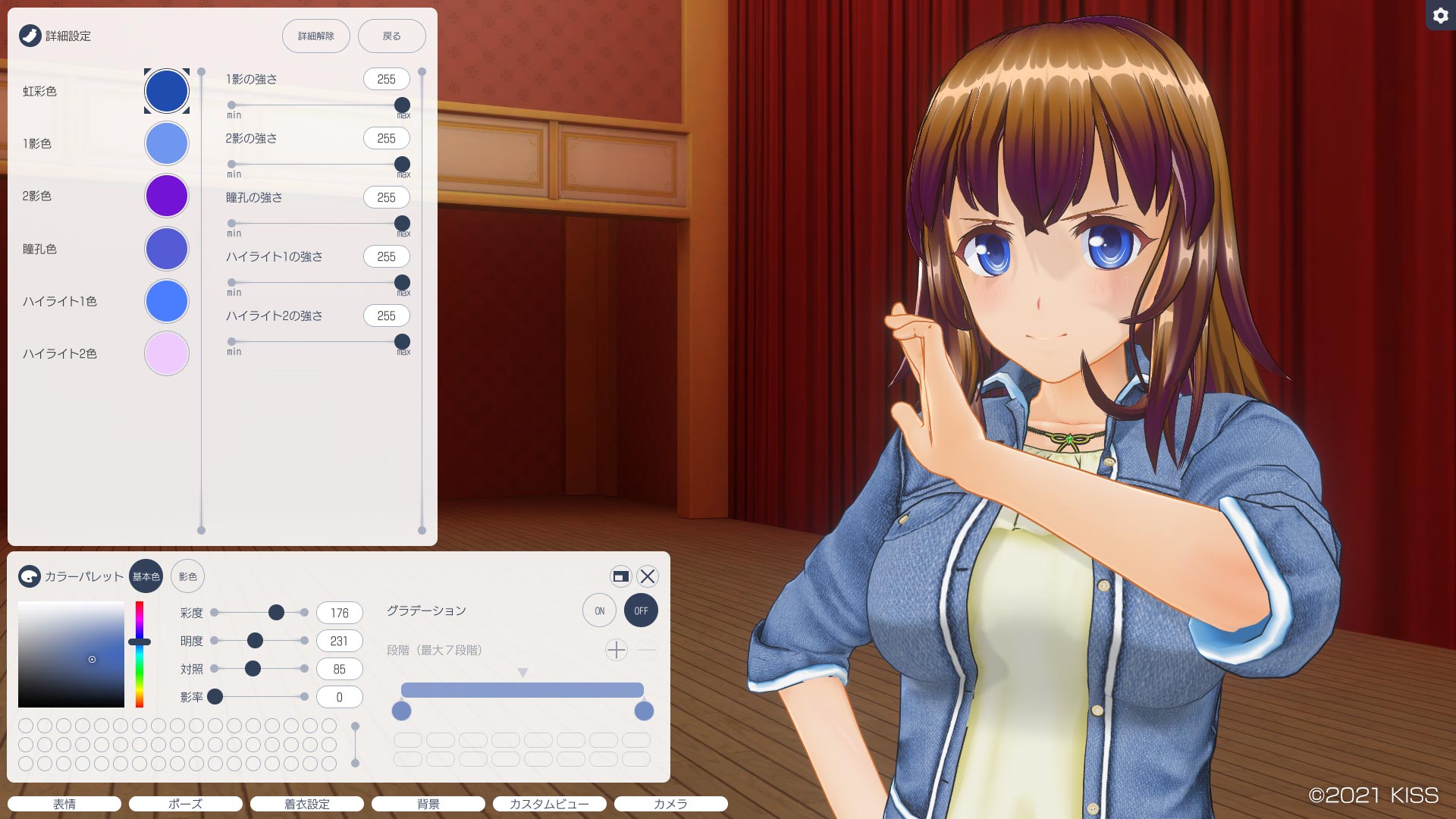Open the 表情 menu
This screenshot has width=1456, height=819.
point(64,804)
